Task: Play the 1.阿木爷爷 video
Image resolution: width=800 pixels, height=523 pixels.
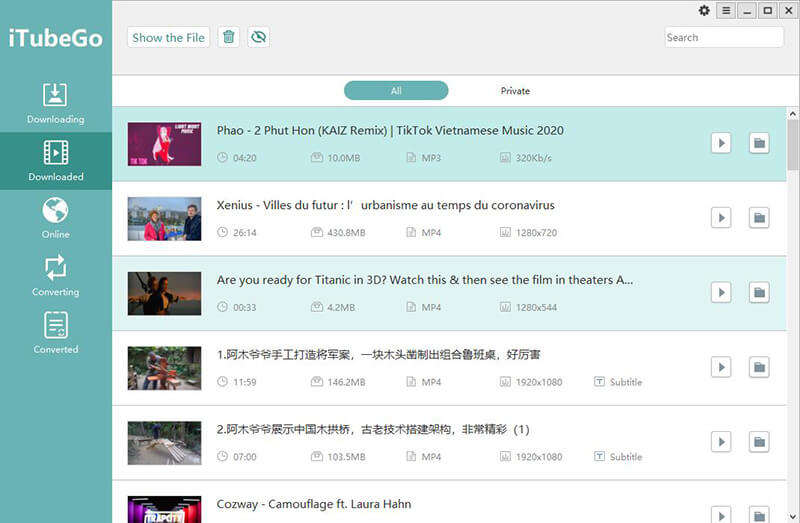Action: (721, 367)
